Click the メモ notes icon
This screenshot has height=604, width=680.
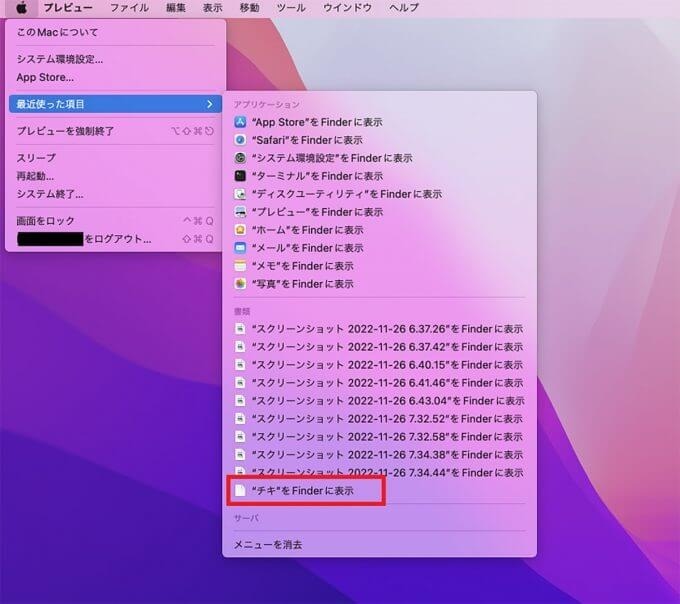click(240, 266)
